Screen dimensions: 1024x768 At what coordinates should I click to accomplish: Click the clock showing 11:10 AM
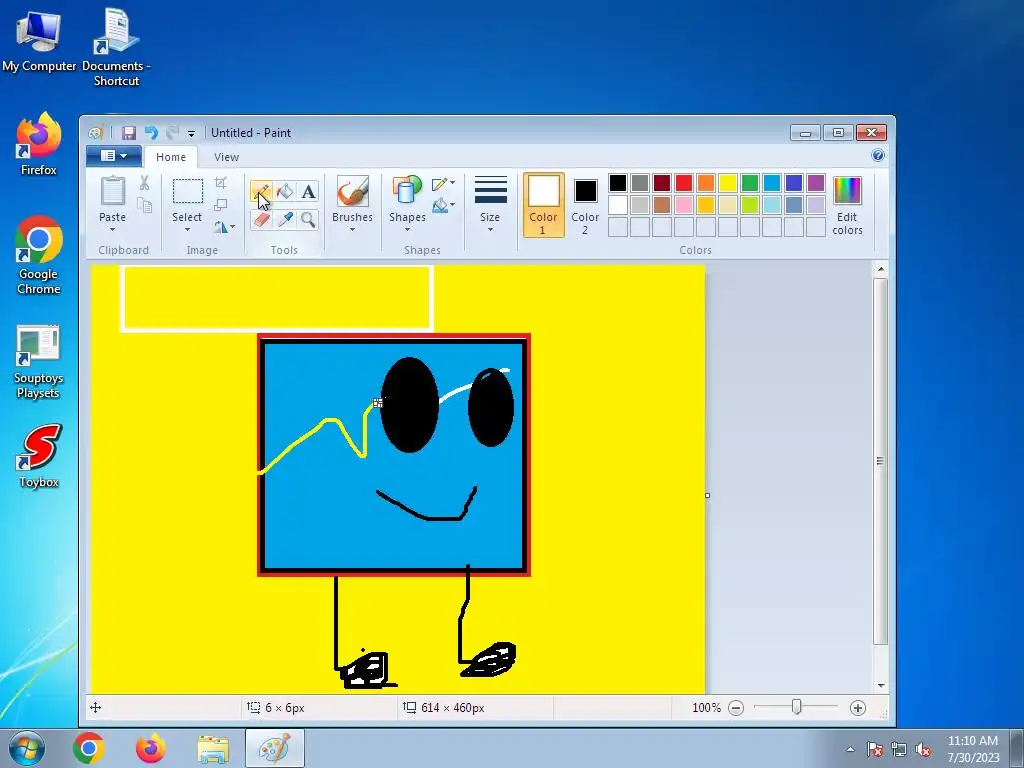[972, 741]
